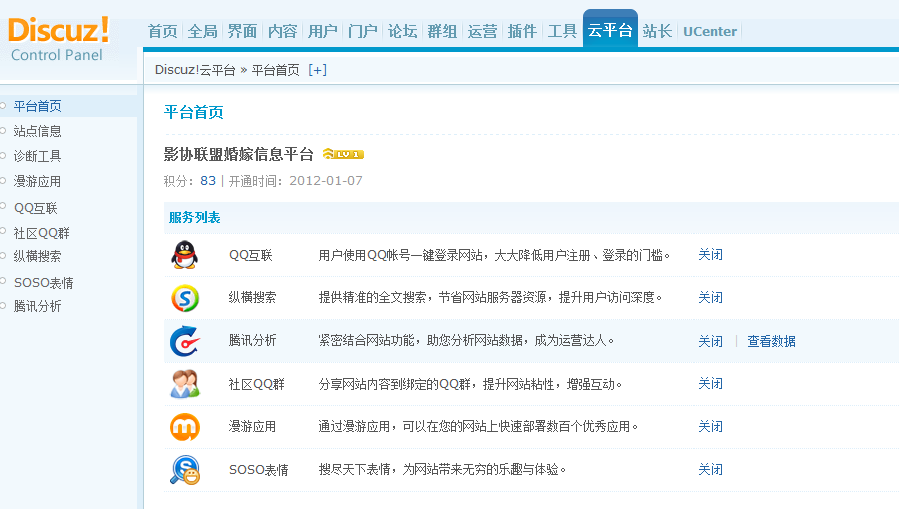The width and height of the screenshot is (899, 509).
Task: Open the 运营 top menu
Action: [482, 31]
